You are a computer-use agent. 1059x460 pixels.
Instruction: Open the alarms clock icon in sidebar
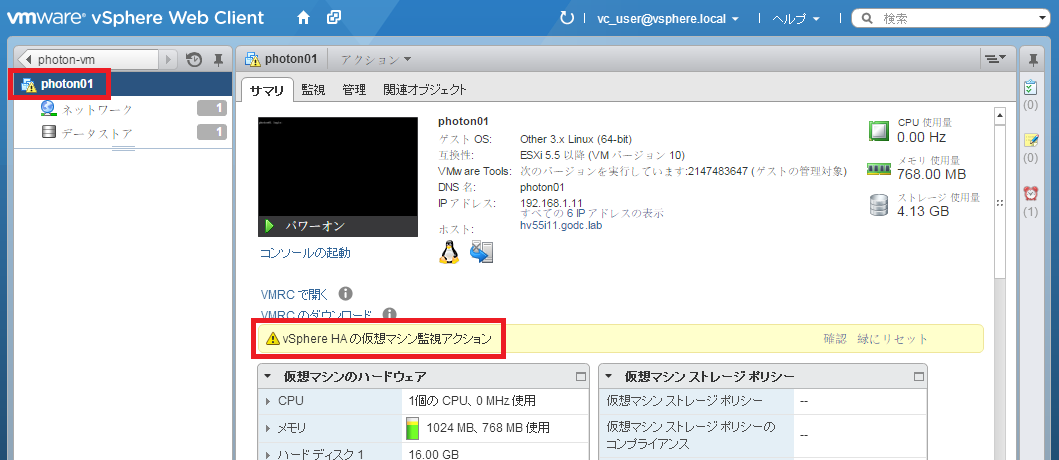[1031, 194]
